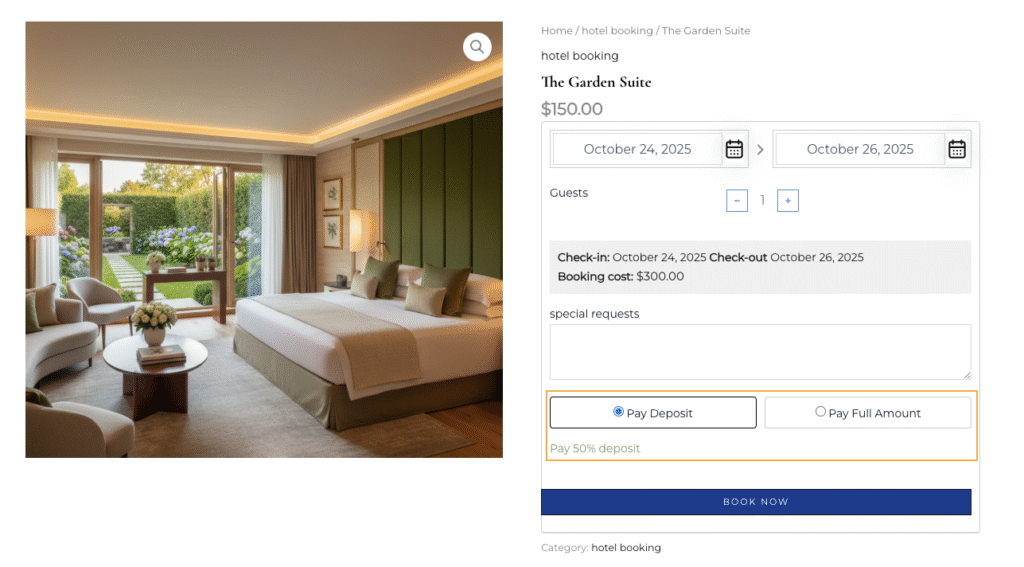The height and width of the screenshot is (567, 1024).
Task: Click the magnifier zoom icon on room image
Action: pyautogui.click(x=477, y=47)
